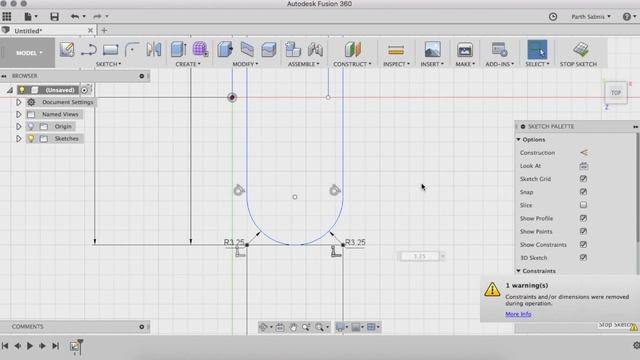Toggle the Sketches visibility light bulb
The width and height of the screenshot is (640, 360).
click(31, 139)
